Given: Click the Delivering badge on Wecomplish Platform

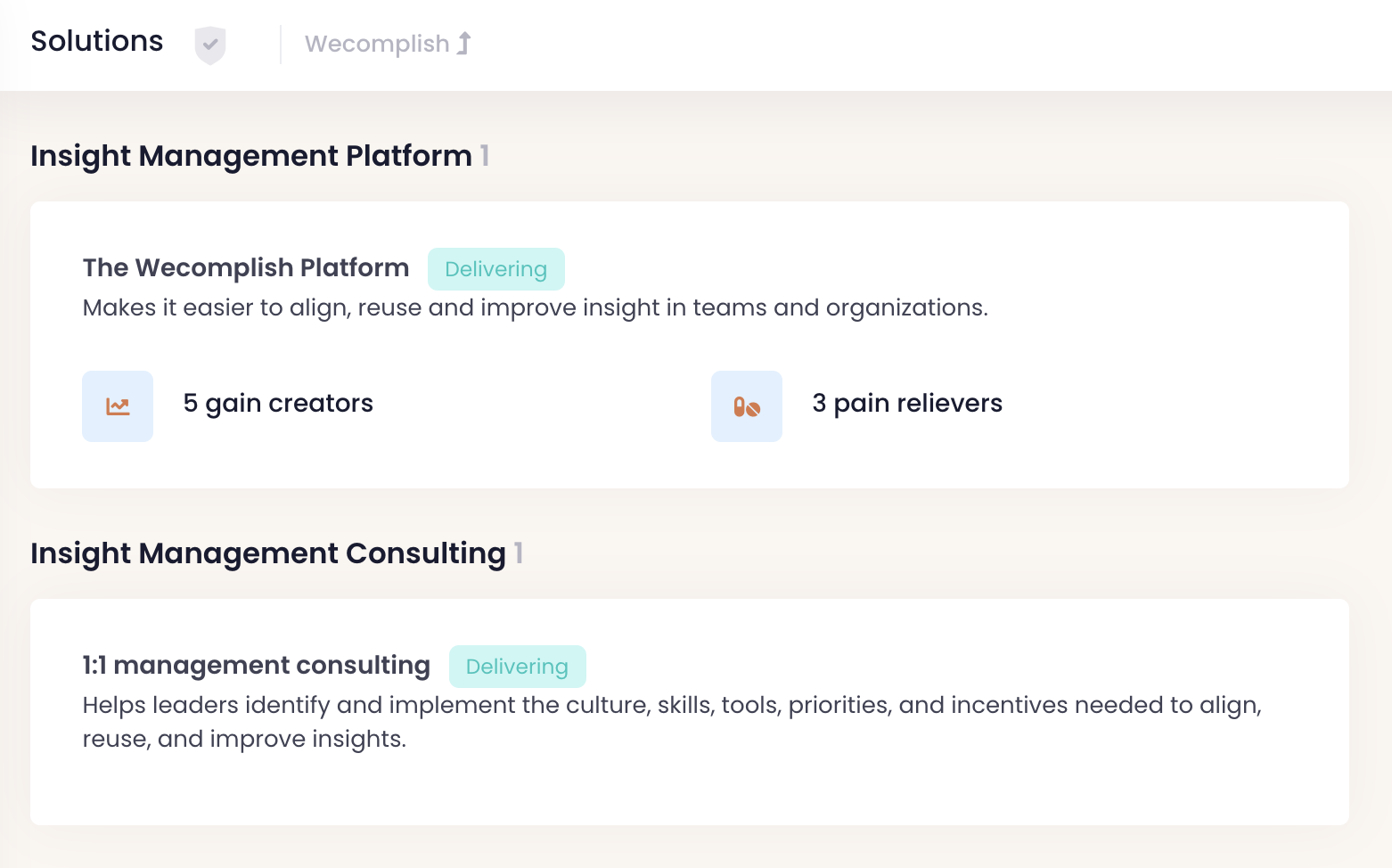Looking at the screenshot, I should click(x=495, y=269).
